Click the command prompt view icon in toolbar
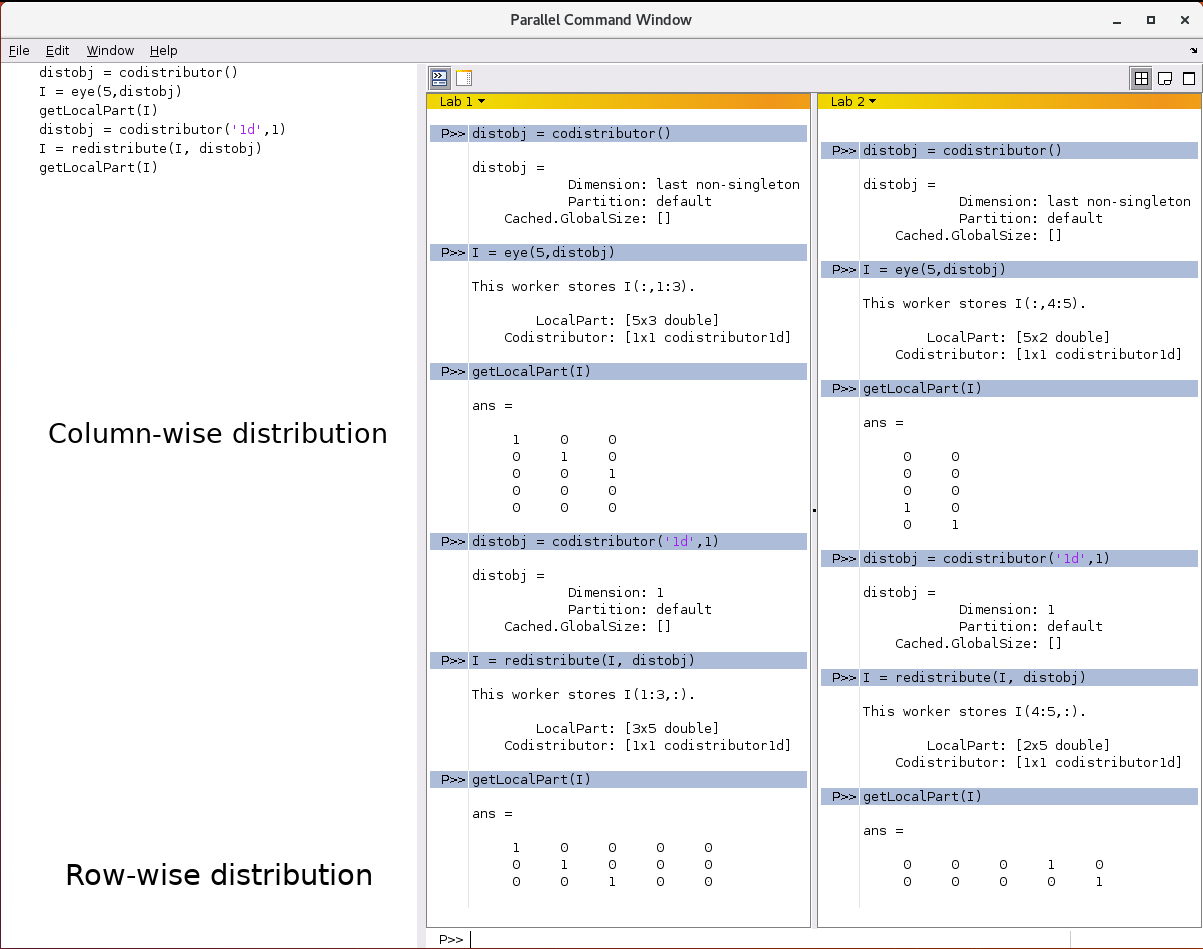The width and height of the screenshot is (1203, 949). tap(439, 78)
